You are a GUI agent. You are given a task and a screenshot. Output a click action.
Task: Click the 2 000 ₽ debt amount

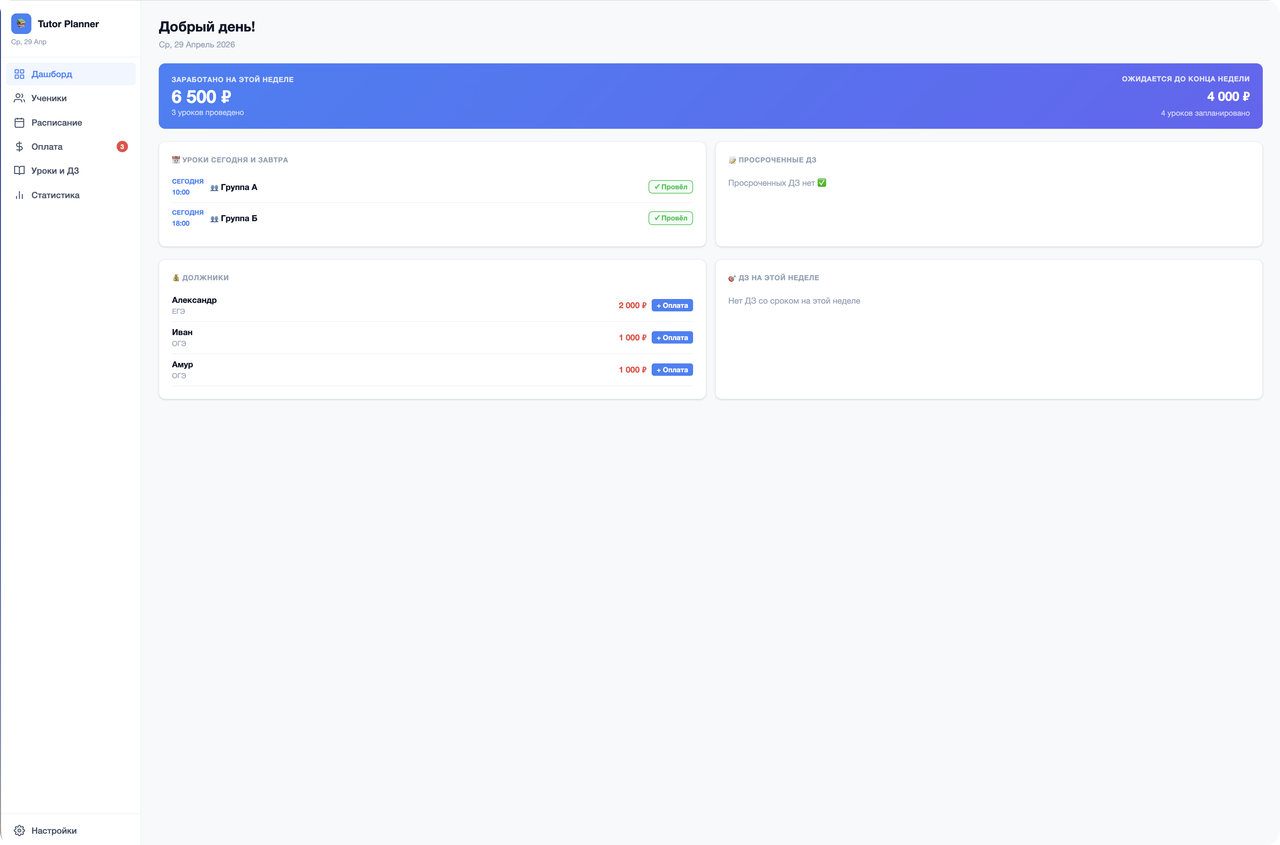coord(632,306)
